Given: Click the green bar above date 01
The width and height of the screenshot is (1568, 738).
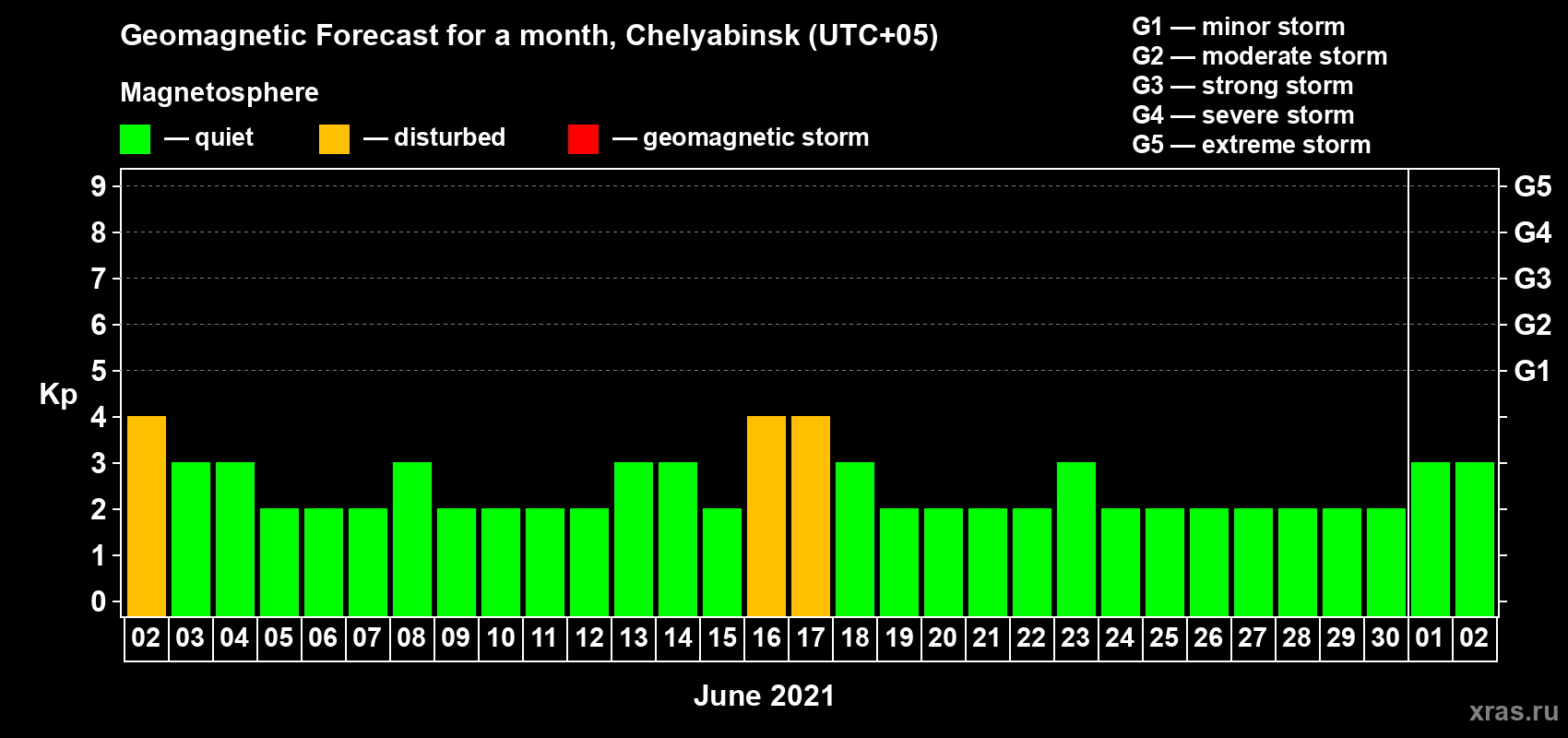Looking at the screenshot, I should (1431, 539).
